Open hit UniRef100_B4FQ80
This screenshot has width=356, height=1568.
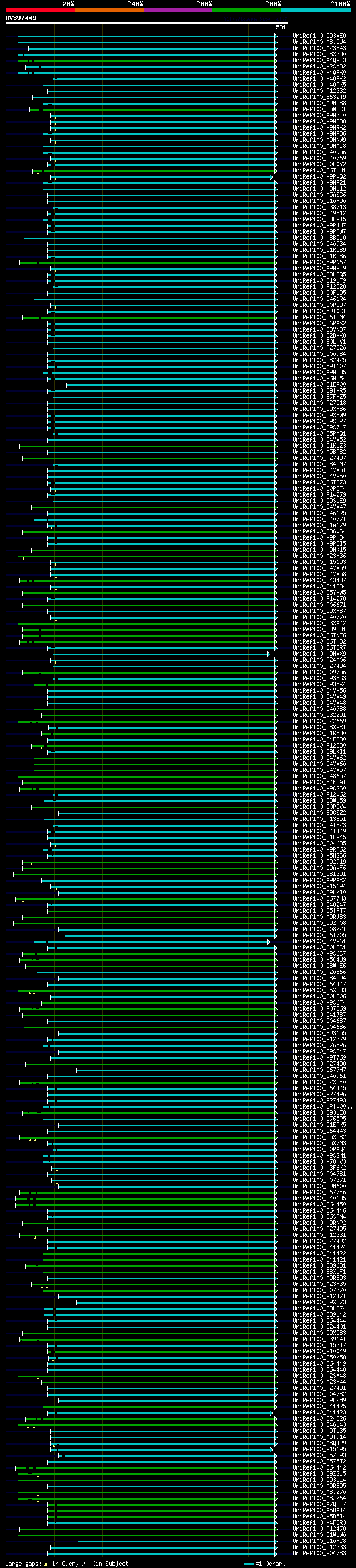319,740
